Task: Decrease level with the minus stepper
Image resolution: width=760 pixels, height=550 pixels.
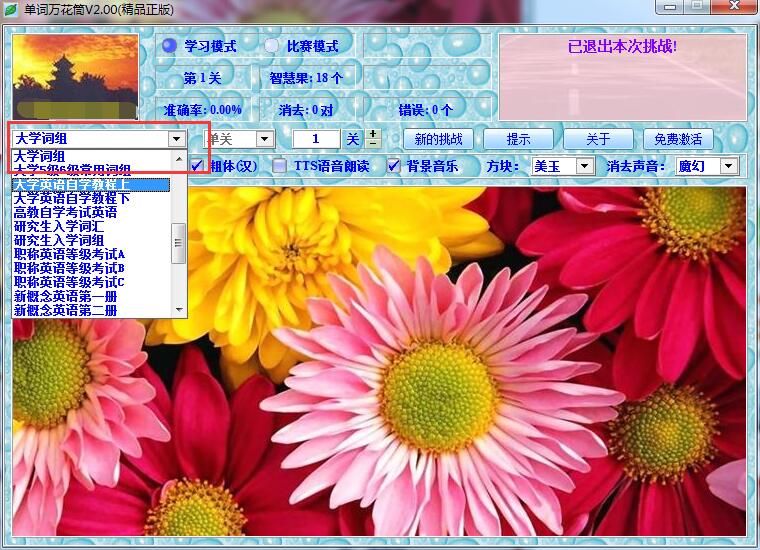Action: coord(373,143)
